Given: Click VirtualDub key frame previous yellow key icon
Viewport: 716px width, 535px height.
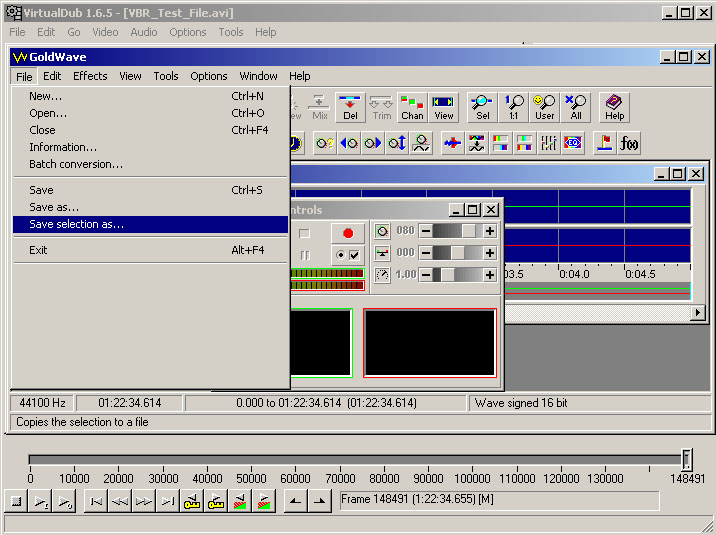Looking at the screenshot, I should [192, 501].
